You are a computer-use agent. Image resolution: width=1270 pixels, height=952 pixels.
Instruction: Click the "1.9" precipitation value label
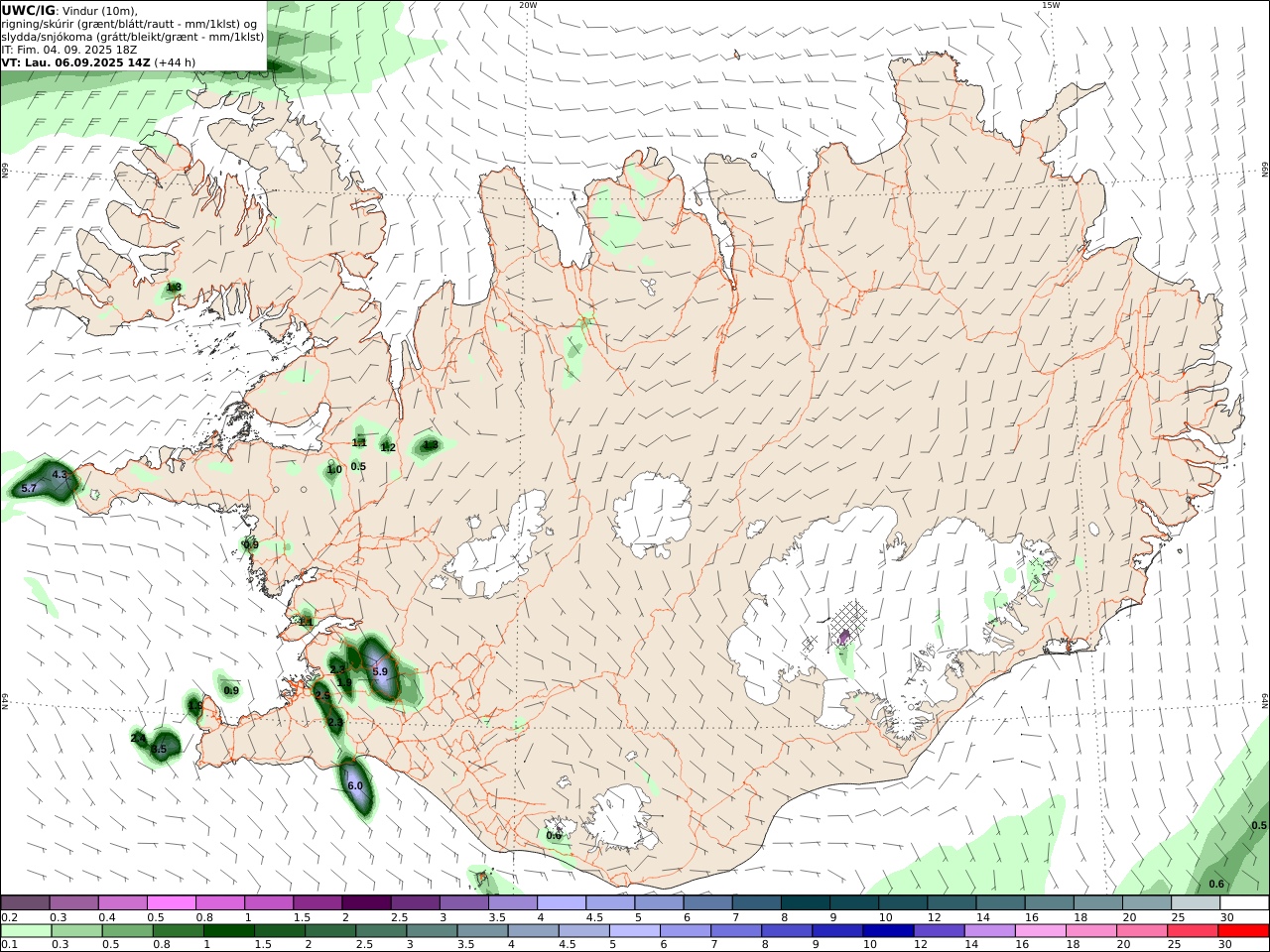coord(344,682)
